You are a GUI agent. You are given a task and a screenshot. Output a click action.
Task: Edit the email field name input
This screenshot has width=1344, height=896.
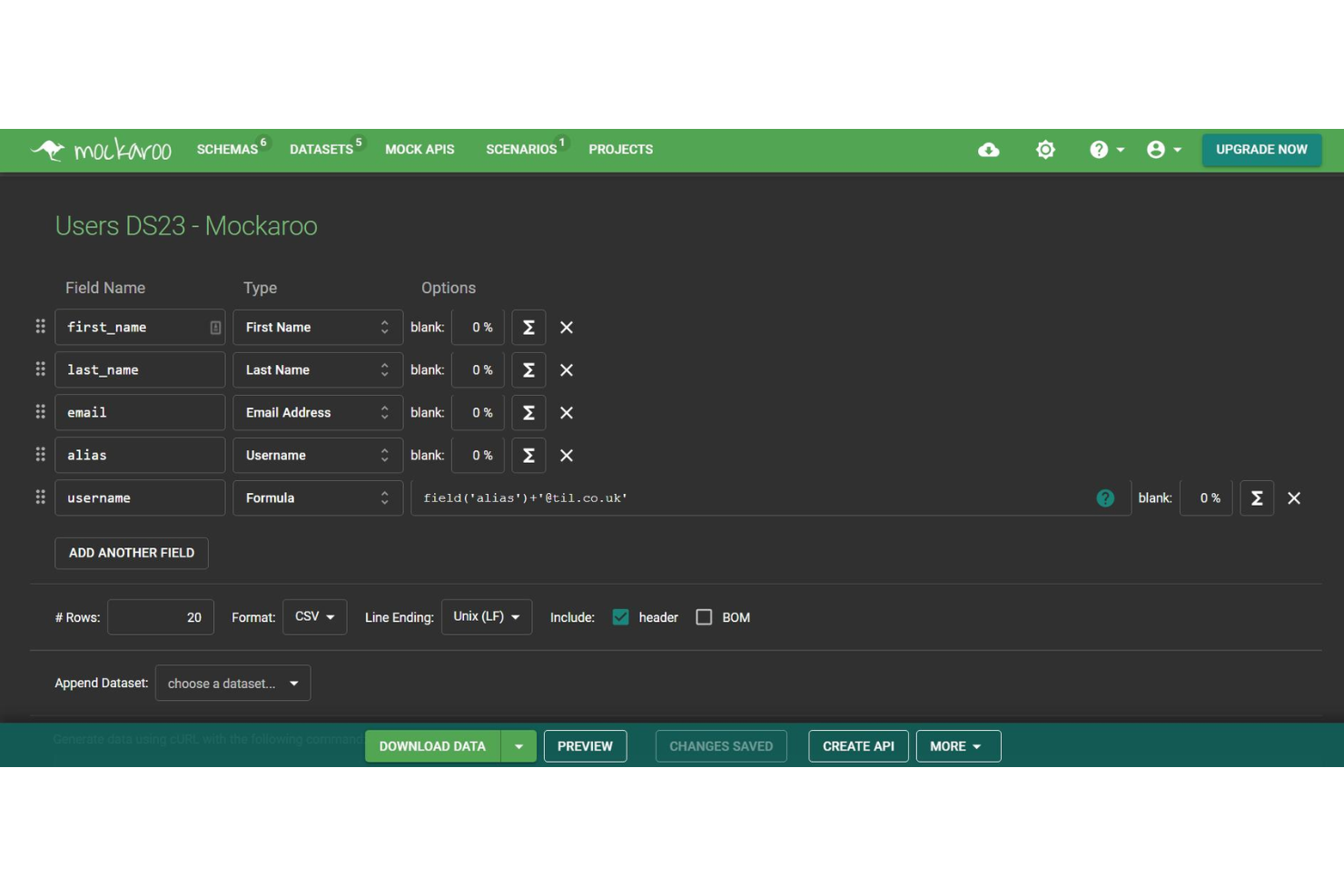click(140, 413)
